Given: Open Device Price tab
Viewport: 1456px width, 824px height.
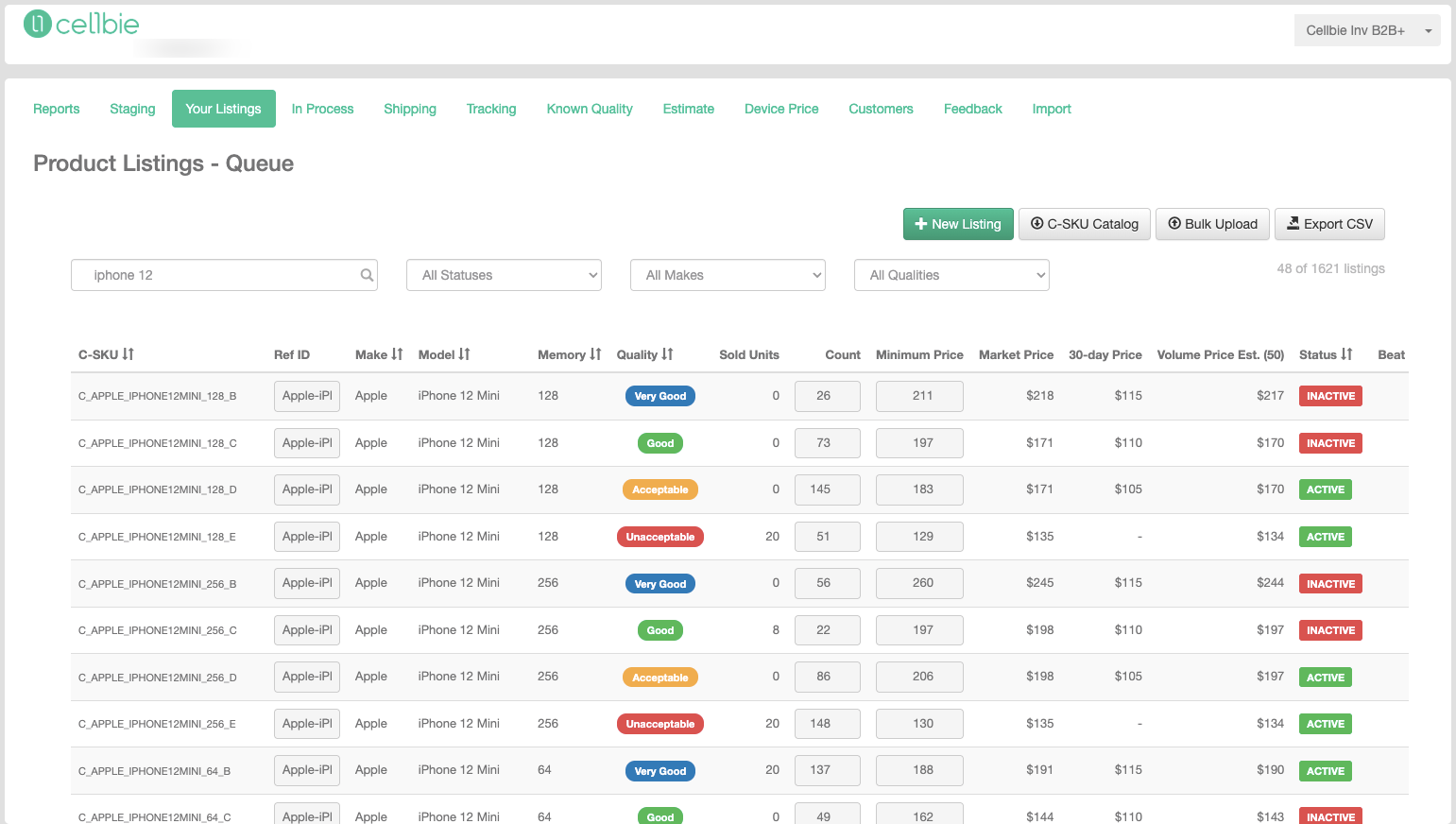Looking at the screenshot, I should point(781,109).
